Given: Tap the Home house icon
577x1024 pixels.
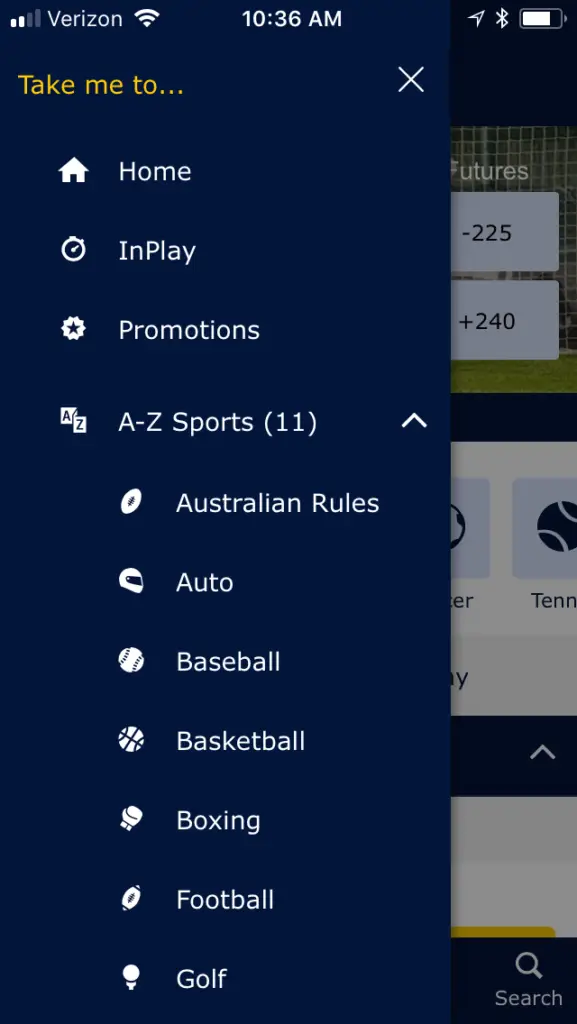Looking at the screenshot, I should click(73, 171).
